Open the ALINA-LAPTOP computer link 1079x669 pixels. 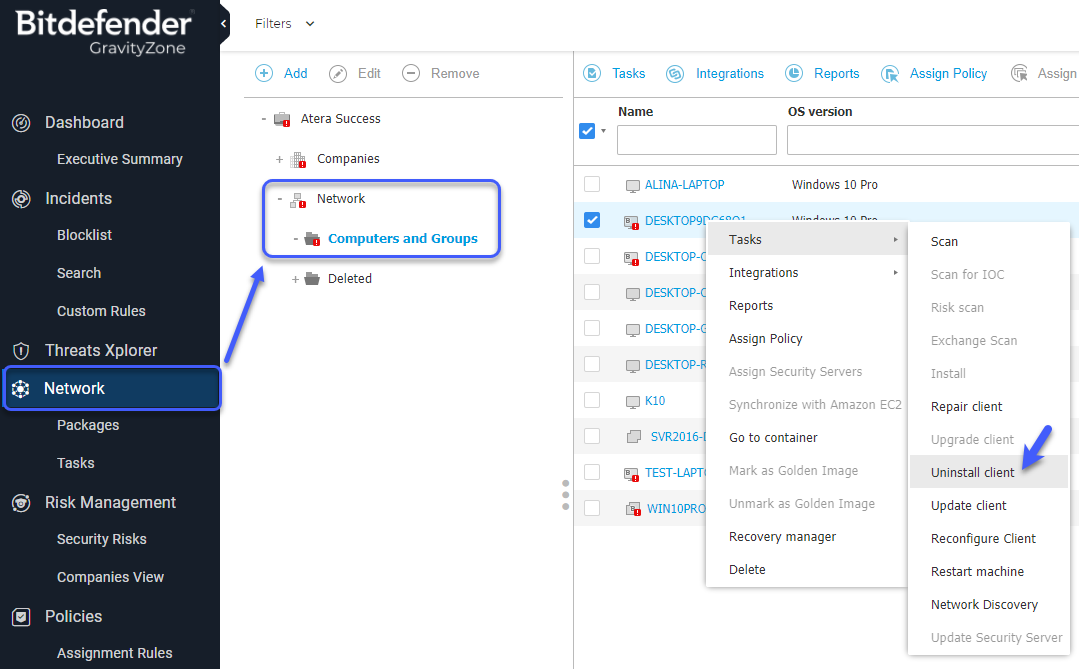point(684,184)
